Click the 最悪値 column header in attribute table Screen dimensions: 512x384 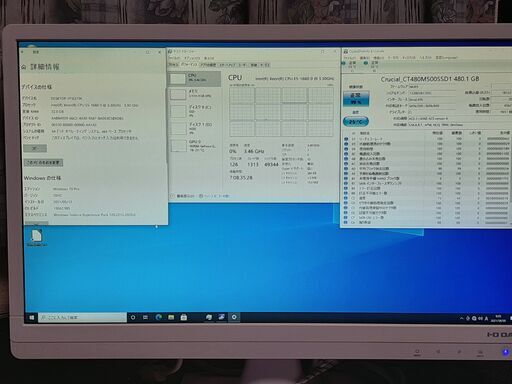pos(456,133)
